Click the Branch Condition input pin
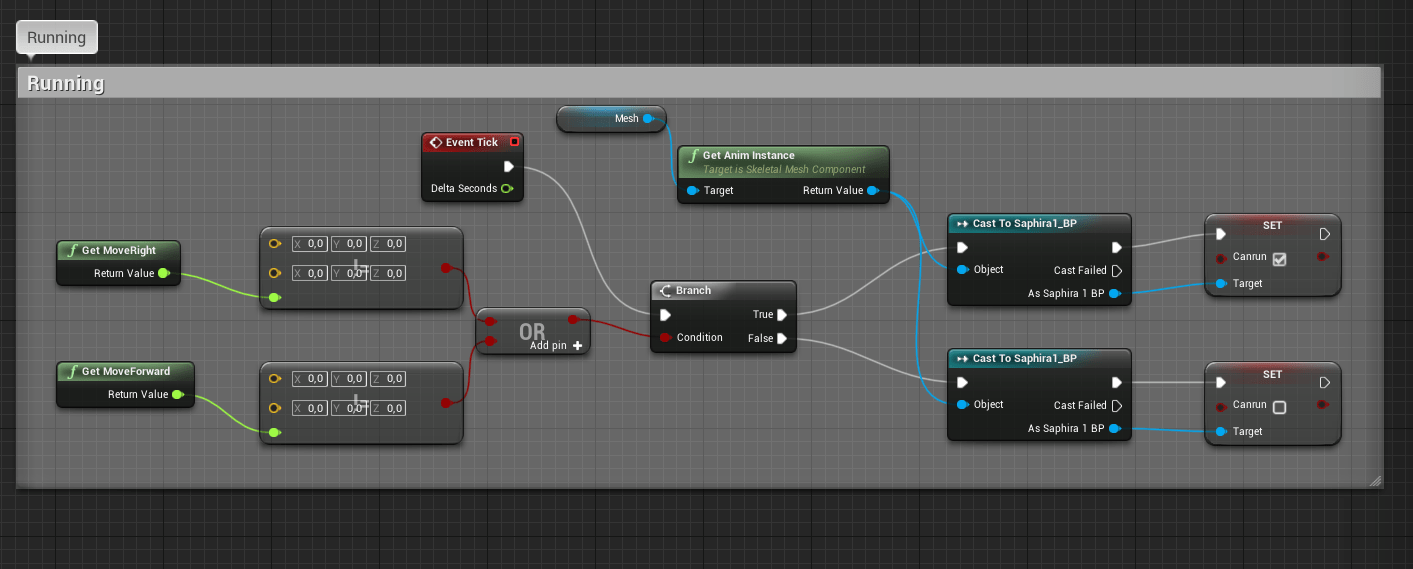The height and width of the screenshot is (569, 1413). pyautogui.click(x=666, y=337)
